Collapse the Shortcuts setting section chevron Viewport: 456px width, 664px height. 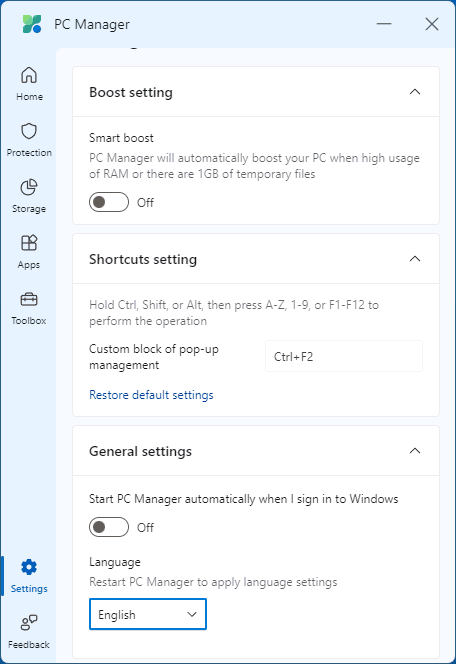click(x=415, y=259)
